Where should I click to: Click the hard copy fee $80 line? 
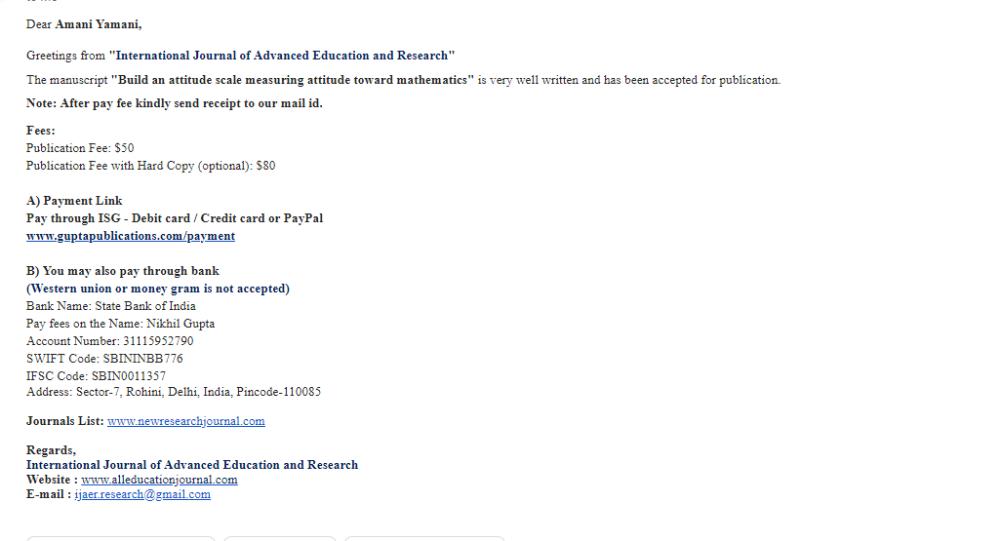pos(150,166)
